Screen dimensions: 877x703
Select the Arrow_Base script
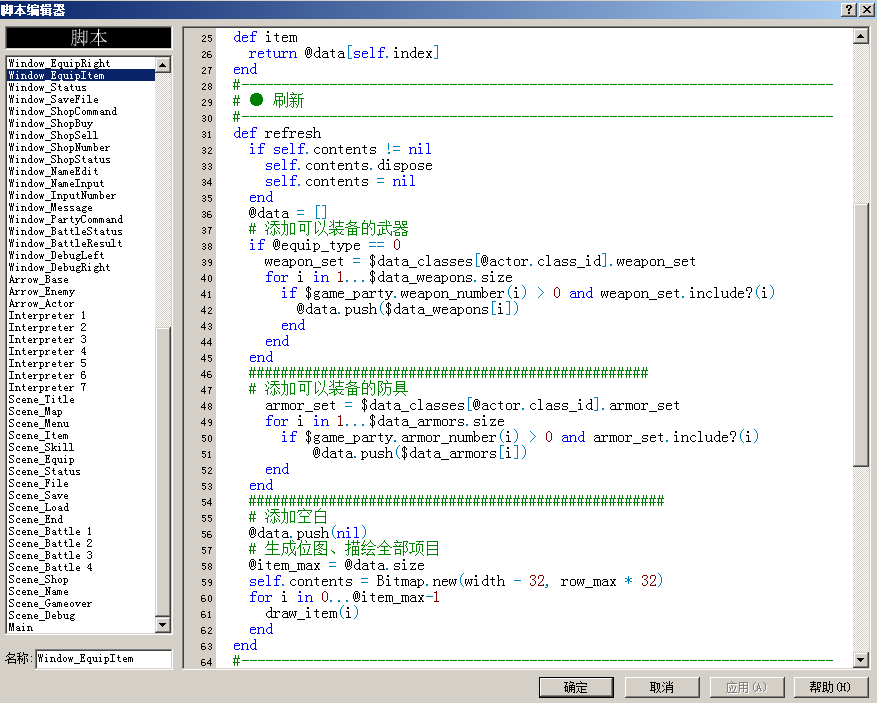(81, 280)
